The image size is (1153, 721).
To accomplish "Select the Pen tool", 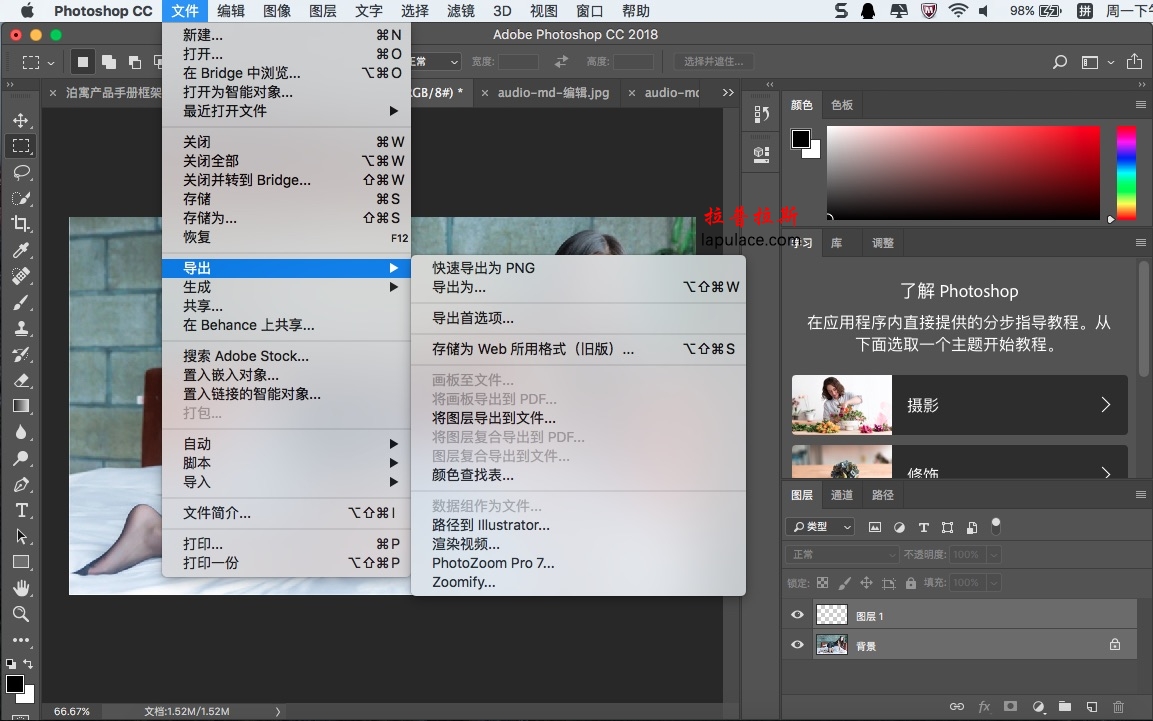I will tap(21, 484).
